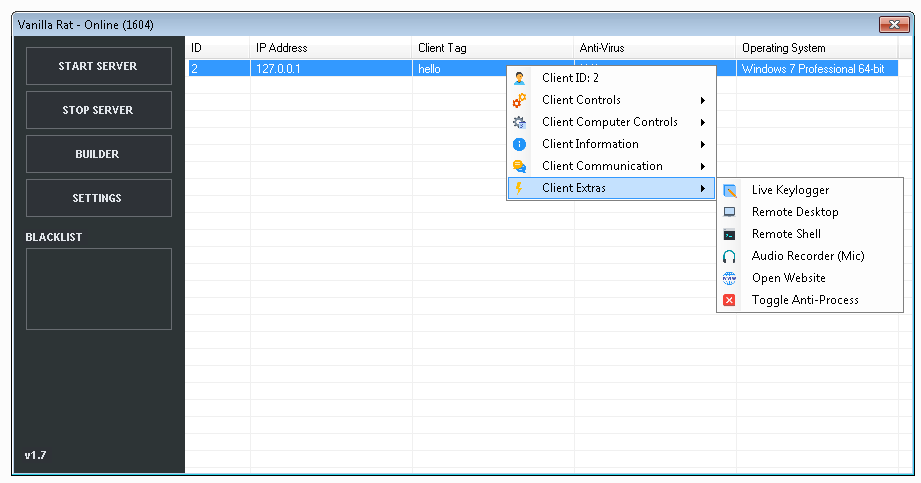Open the Client Communication menu item
921x483 pixels.
pyautogui.click(x=601, y=166)
